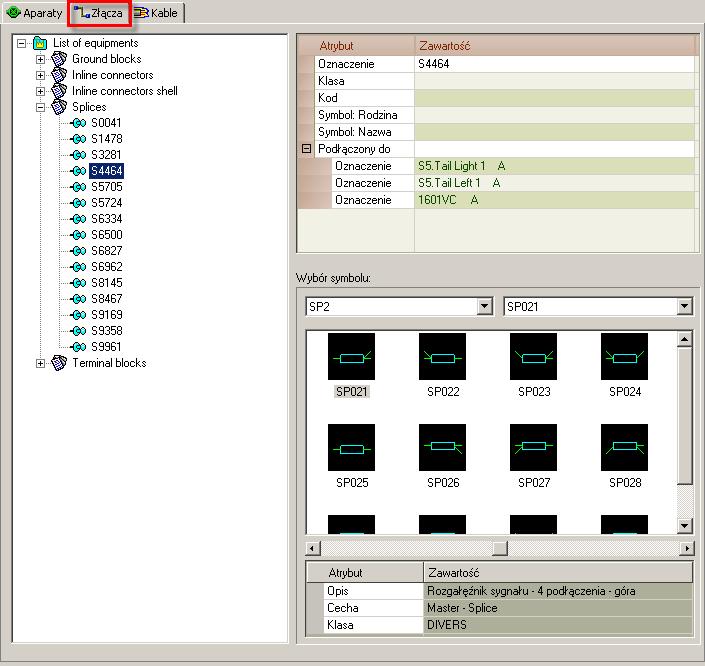Image resolution: width=705 pixels, height=666 pixels.
Task: Click the Inline connectors shell category icon
Action: tap(59, 91)
